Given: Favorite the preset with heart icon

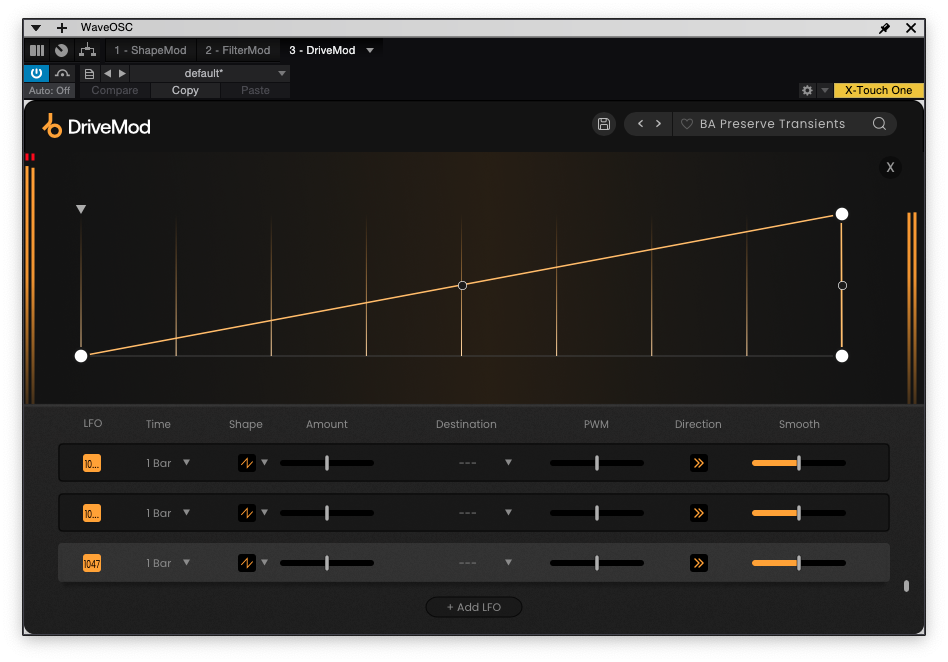Looking at the screenshot, I should click(x=687, y=124).
